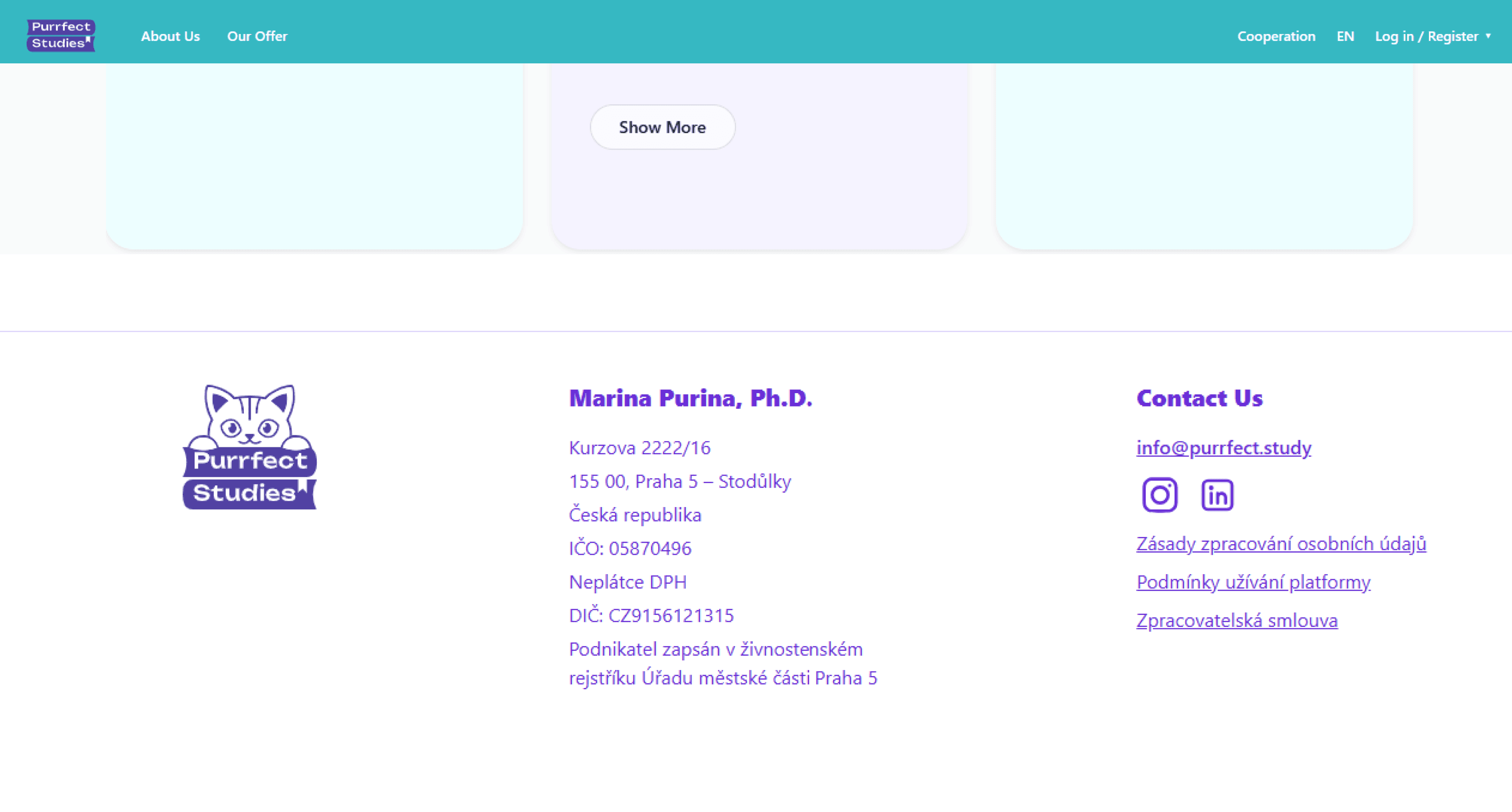1512x812 pixels.
Task: Click the address Kurzova 2222/16
Action: click(x=640, y=448)
